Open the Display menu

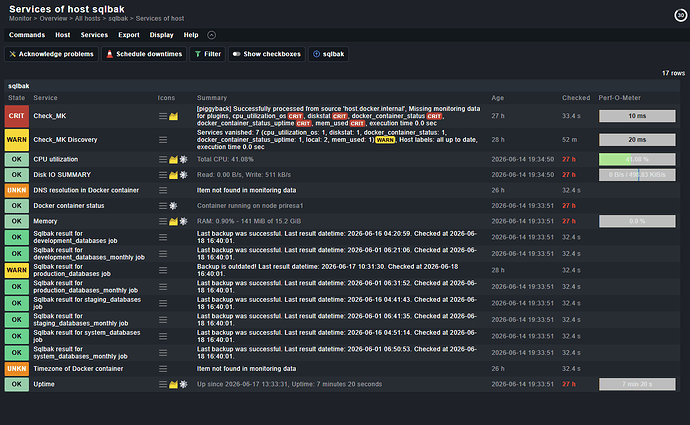[x=161, y=35]
